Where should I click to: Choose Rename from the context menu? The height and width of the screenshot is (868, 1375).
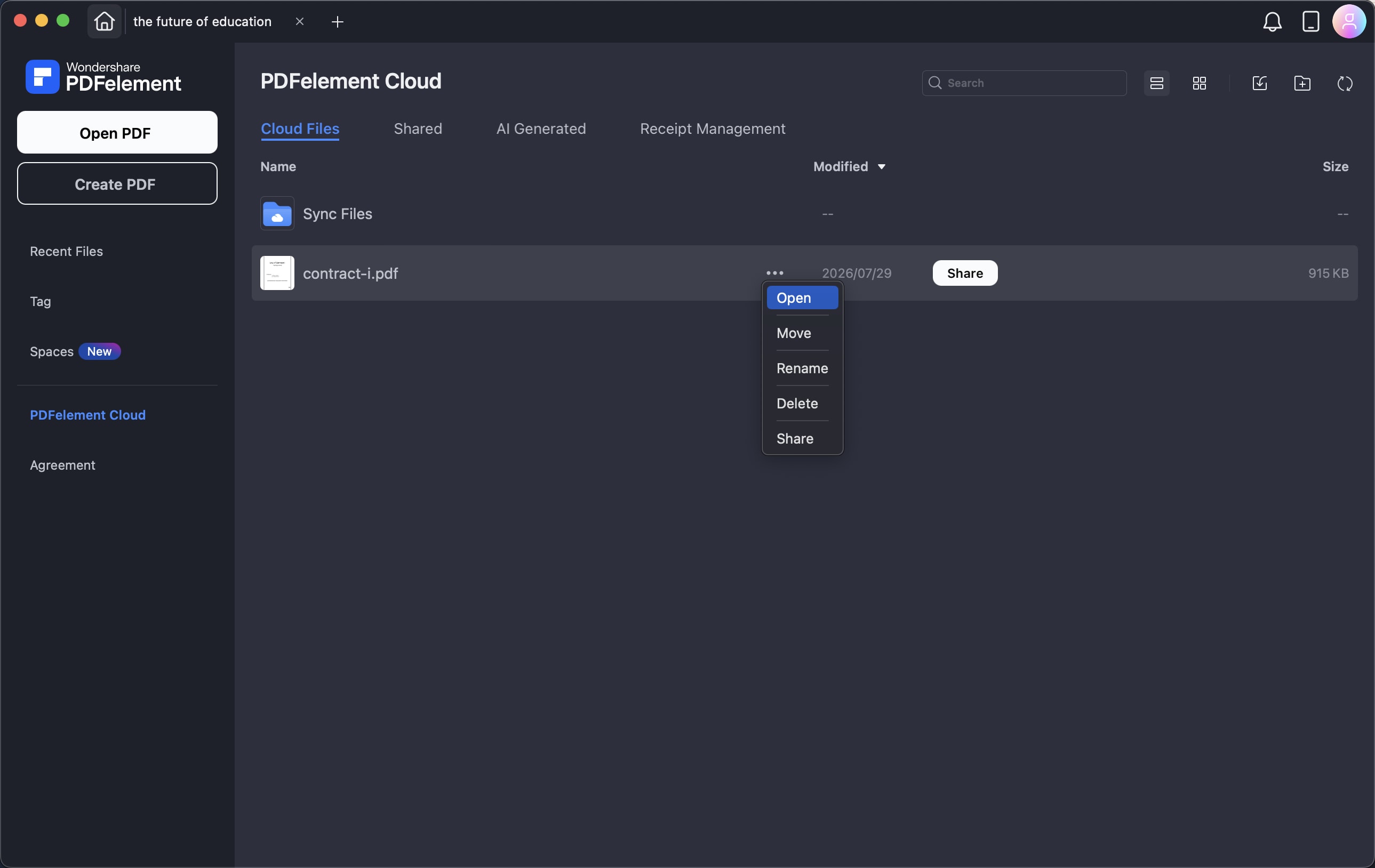[x=802, y=368]
